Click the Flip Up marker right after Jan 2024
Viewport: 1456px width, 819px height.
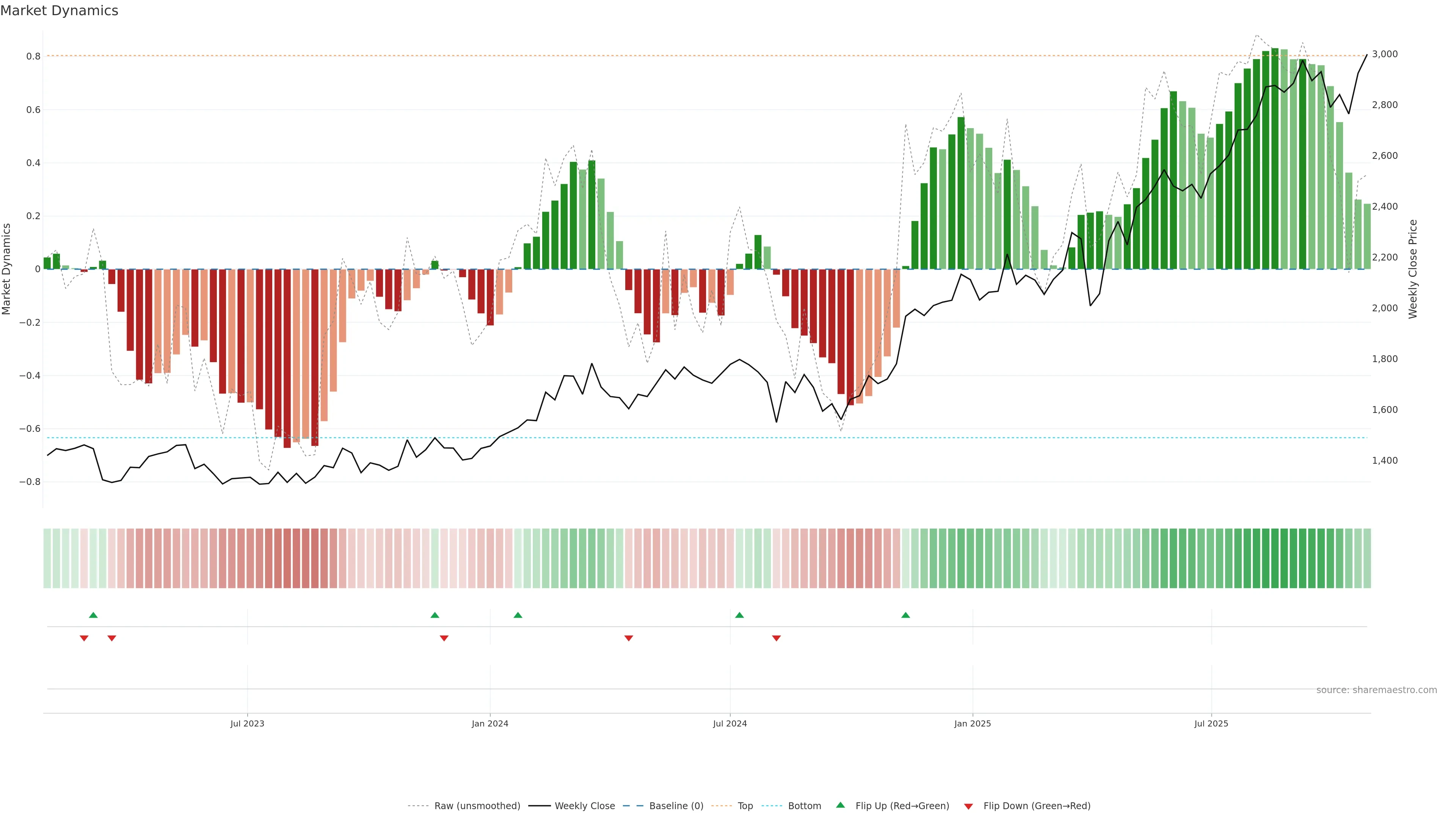(518, 615)
